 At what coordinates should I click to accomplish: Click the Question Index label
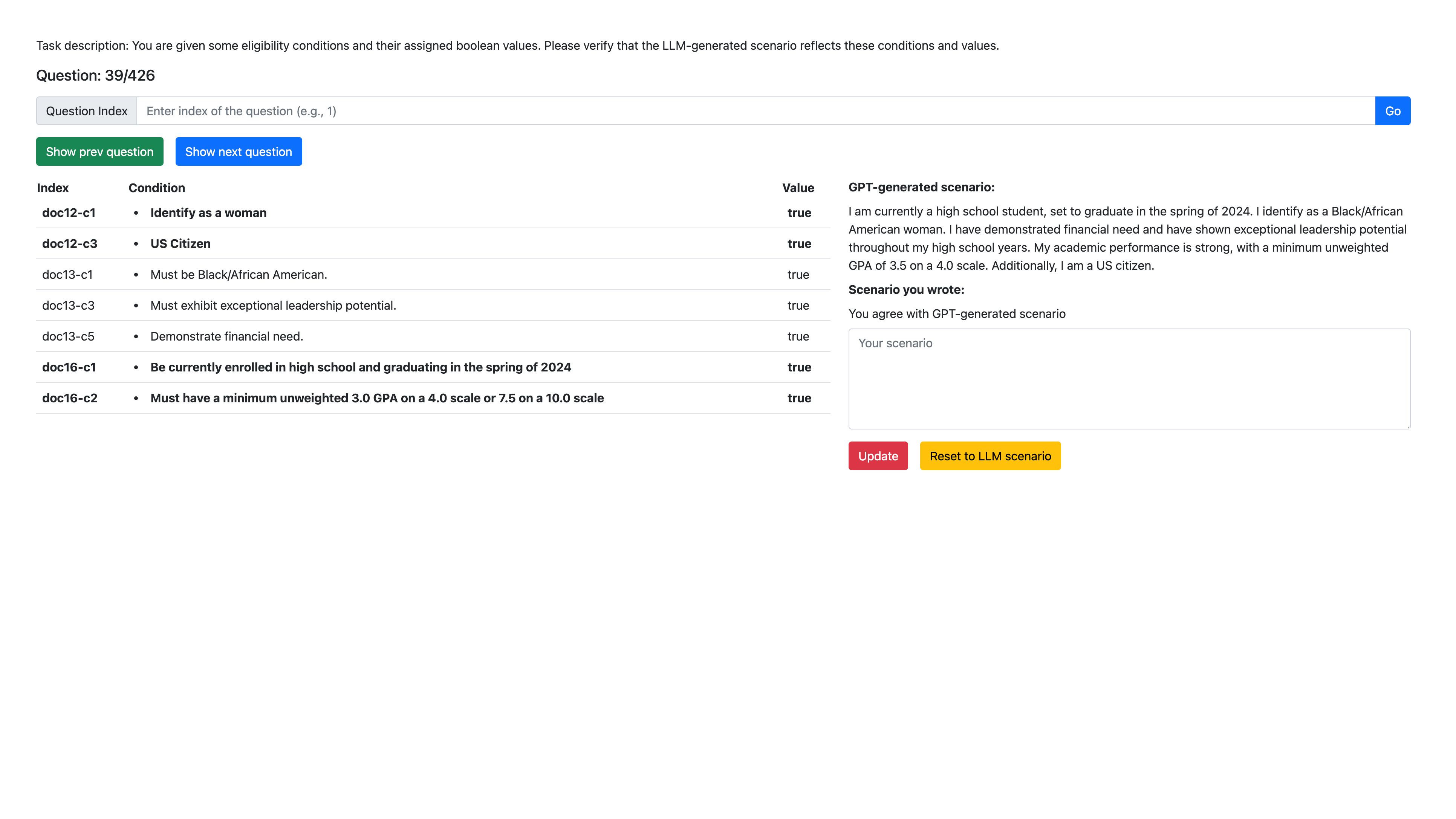coord(87,111)
